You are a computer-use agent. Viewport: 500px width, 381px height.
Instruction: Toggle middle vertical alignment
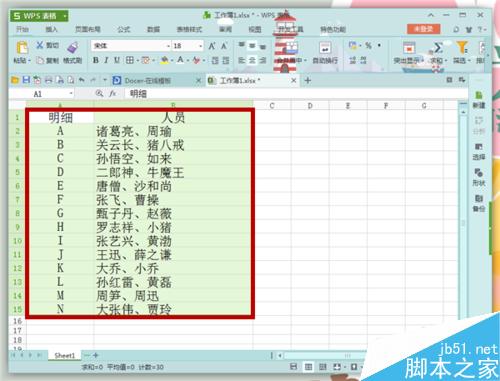coord(252,46)
